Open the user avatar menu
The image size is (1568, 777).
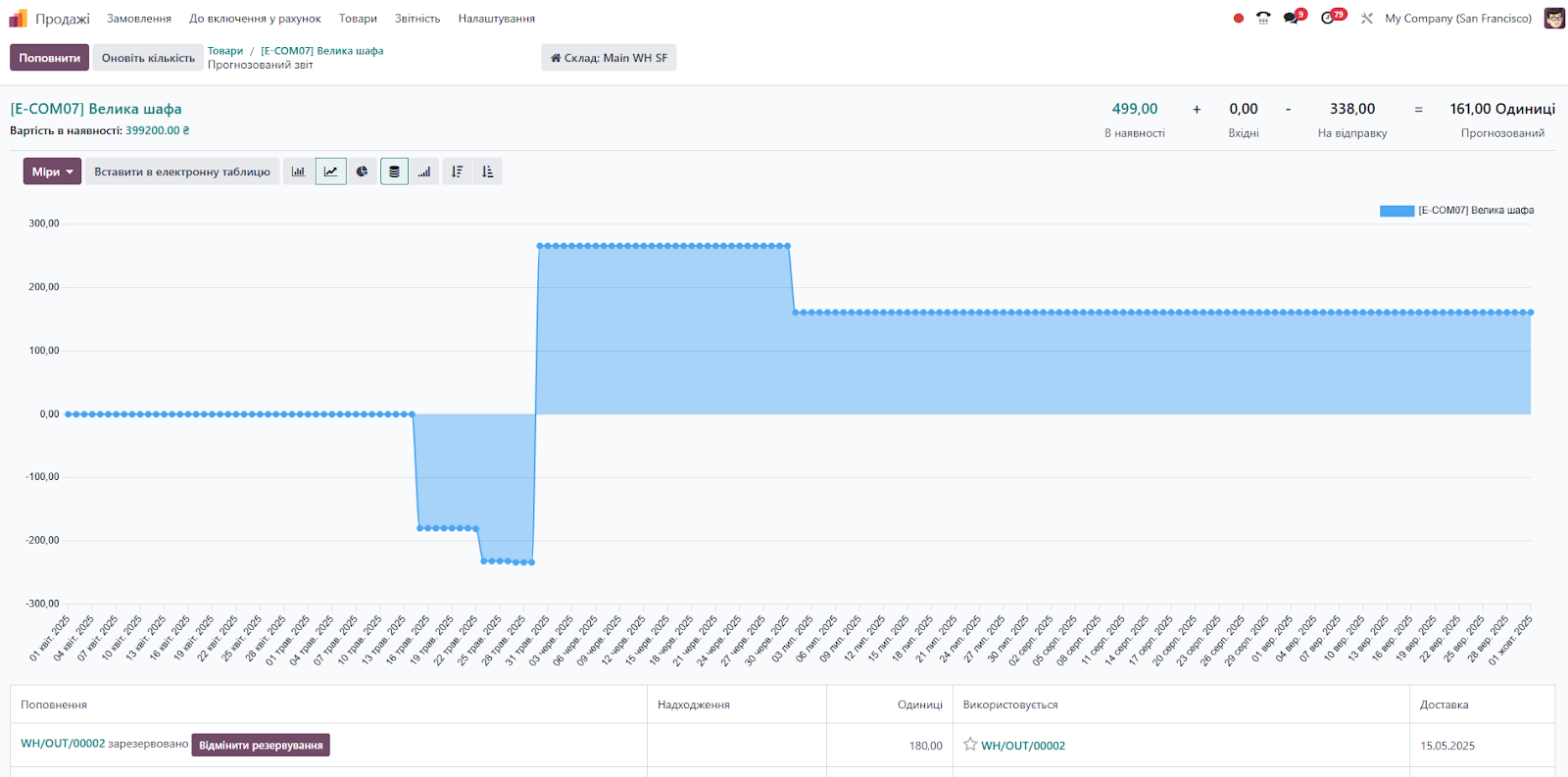click(1554, 19)
